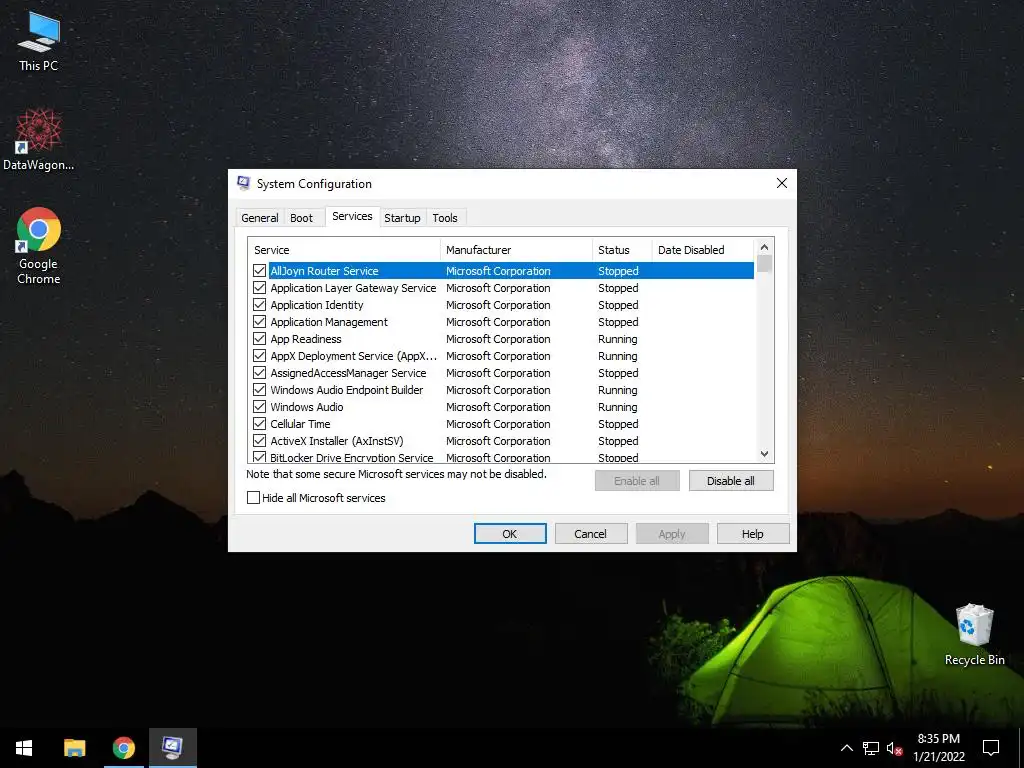Viewport: 1024px width, 768px height.
Task: Click the Cancel button
Action: [591, 534]
